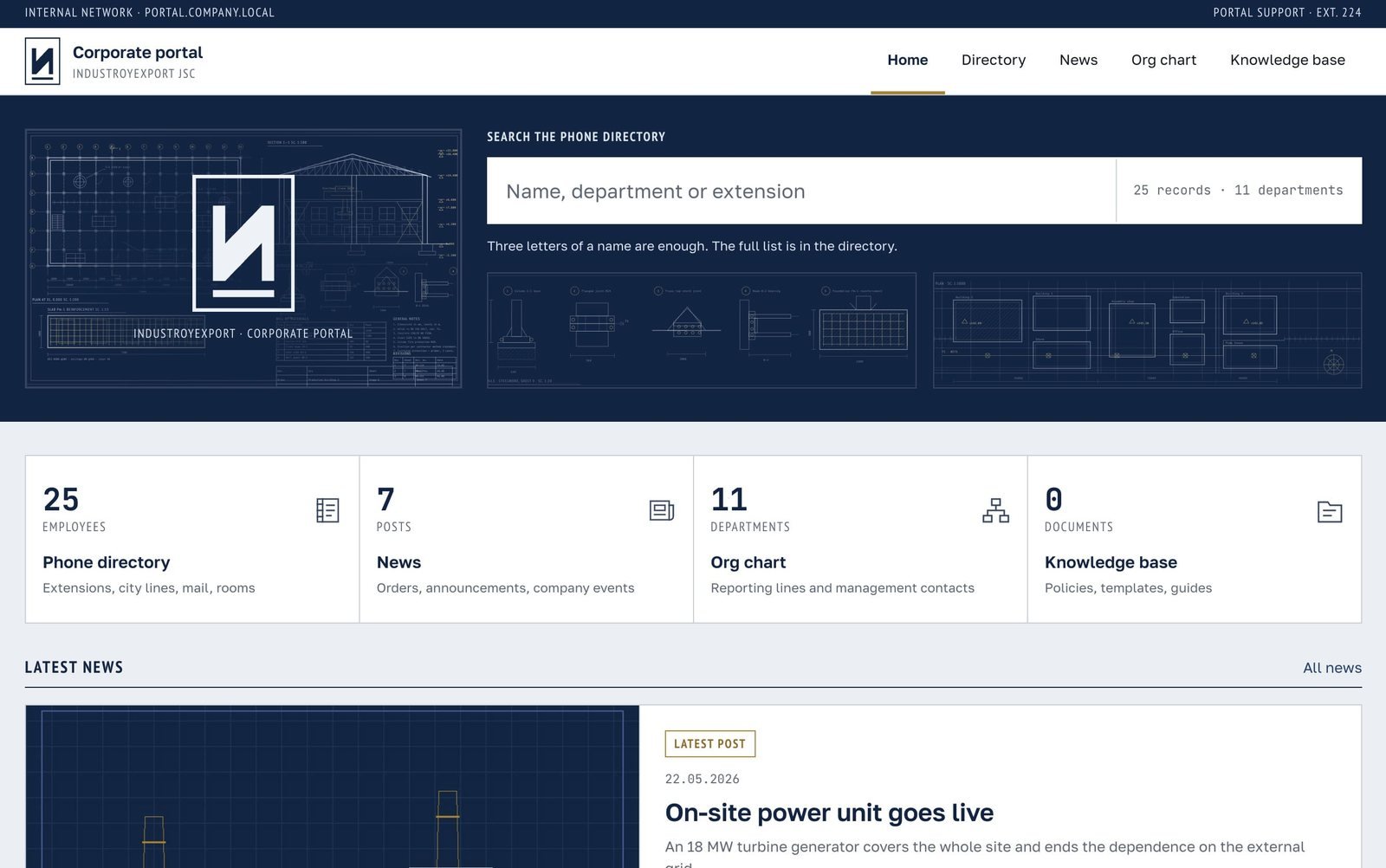Click the LATEST NEWS section heading

pos(74,668)
